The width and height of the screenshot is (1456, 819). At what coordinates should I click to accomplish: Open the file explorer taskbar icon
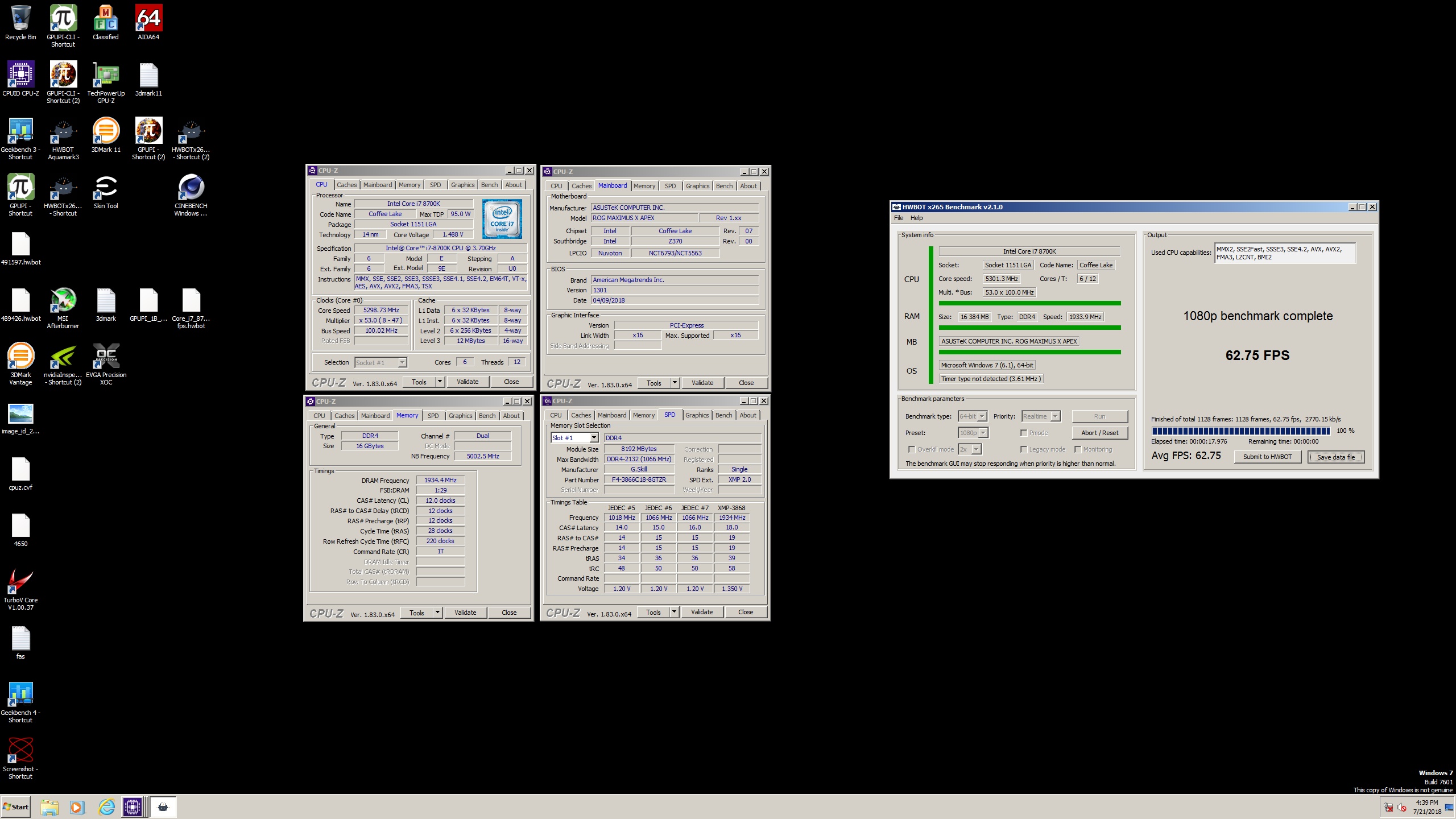coord(49,807)
